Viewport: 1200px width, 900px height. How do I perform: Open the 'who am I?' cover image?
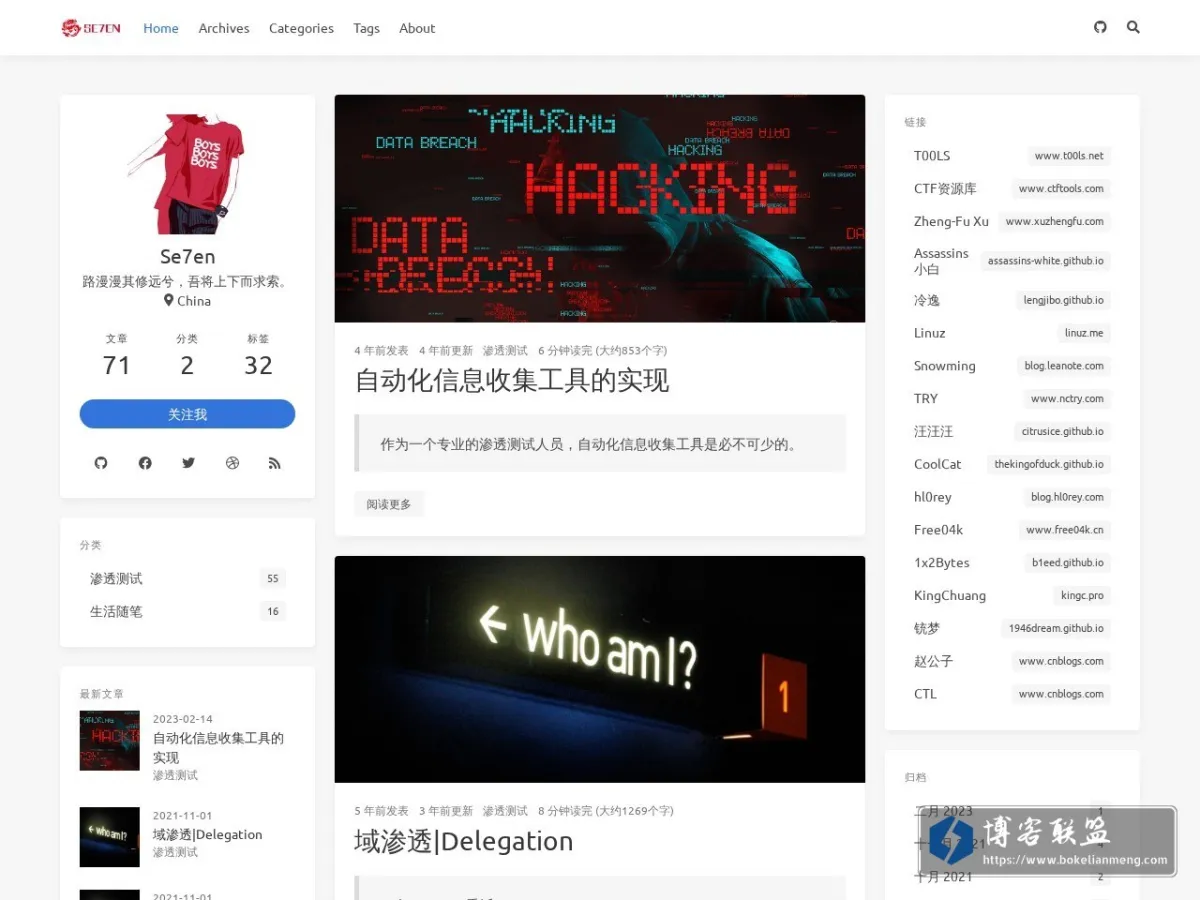[600, 669]
